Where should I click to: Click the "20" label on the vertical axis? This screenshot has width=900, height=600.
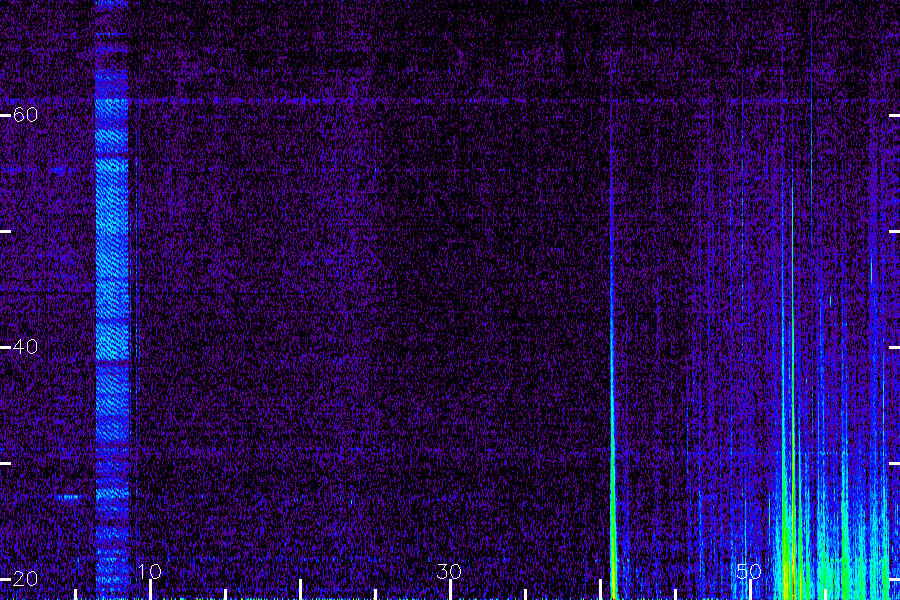25,578
